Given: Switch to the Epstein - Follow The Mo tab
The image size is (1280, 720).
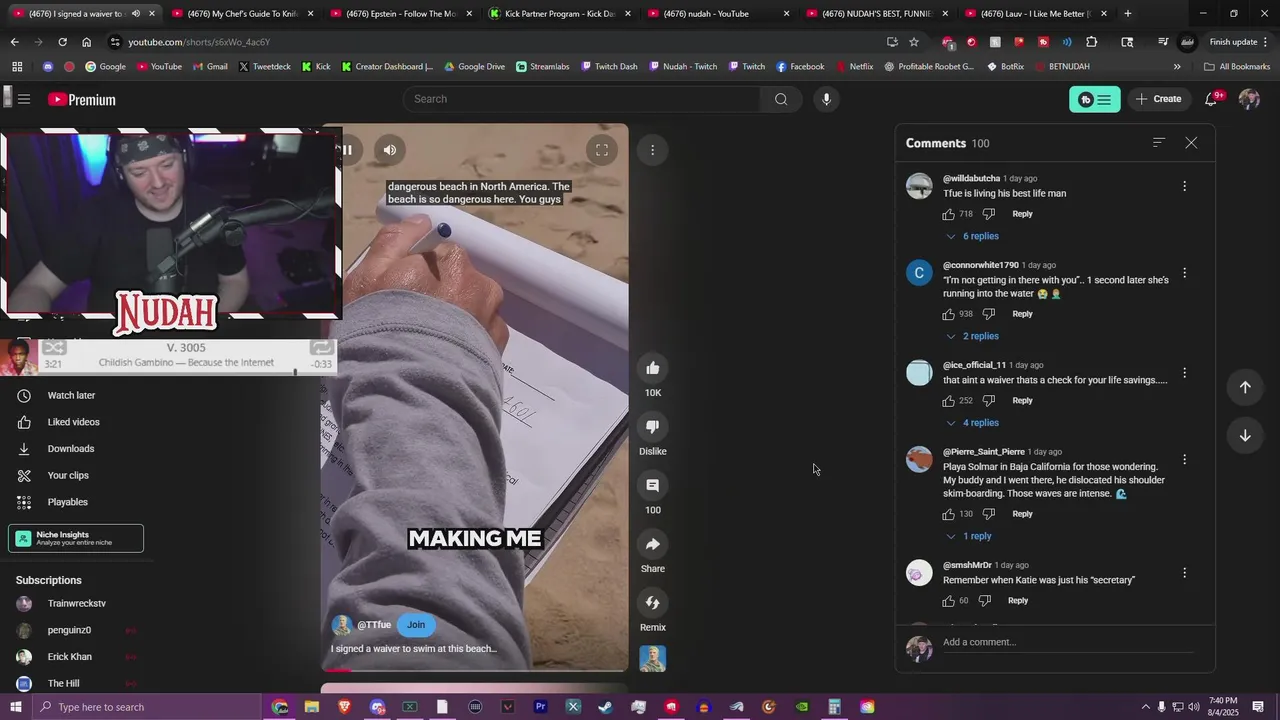Looking at the screenshot, I should click(400, 14).
